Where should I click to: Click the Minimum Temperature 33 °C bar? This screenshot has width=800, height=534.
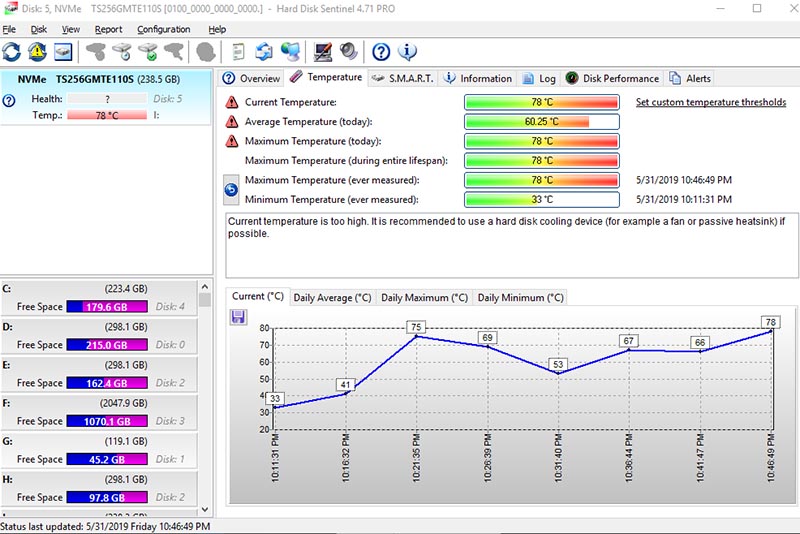542,199
